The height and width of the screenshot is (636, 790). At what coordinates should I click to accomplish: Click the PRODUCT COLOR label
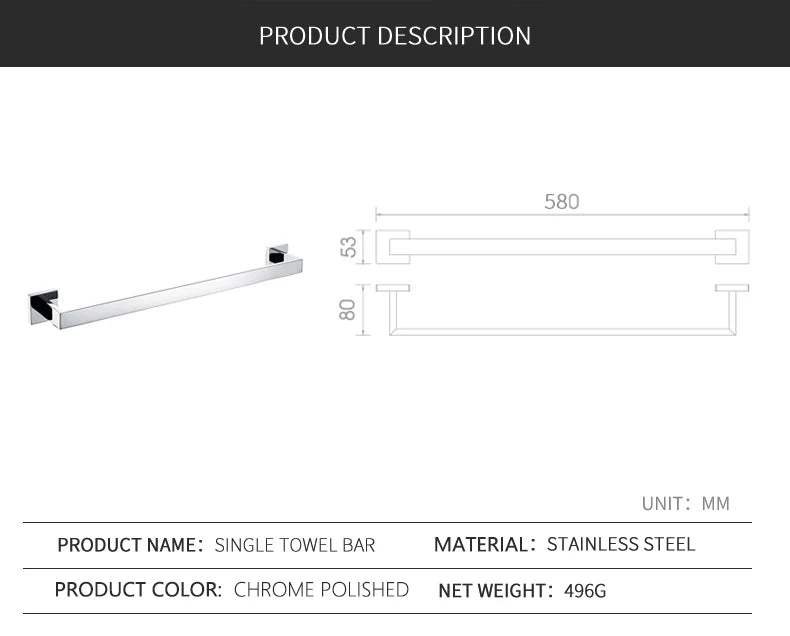[x=138, y=590]
